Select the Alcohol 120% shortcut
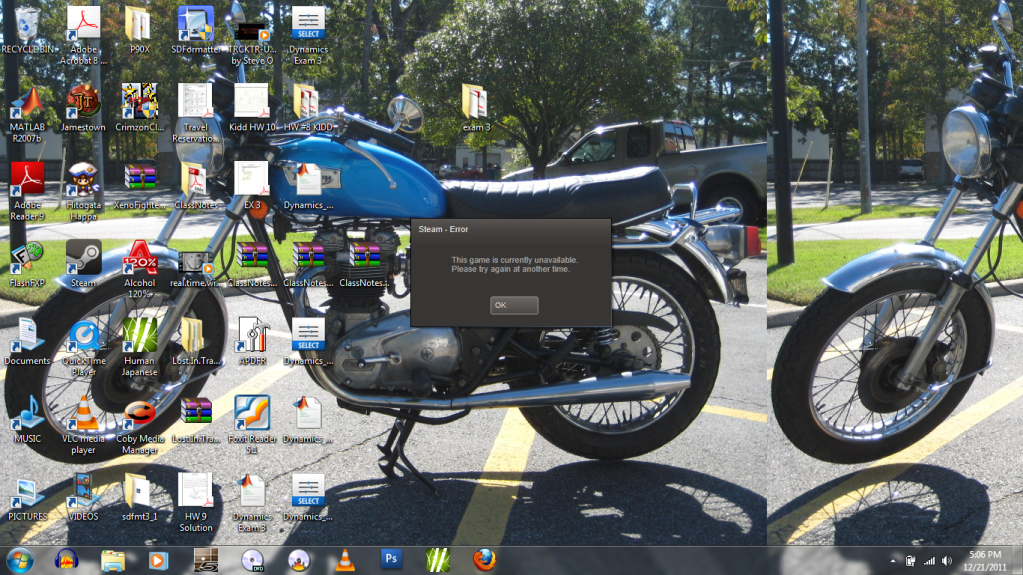 pos(139,269)
